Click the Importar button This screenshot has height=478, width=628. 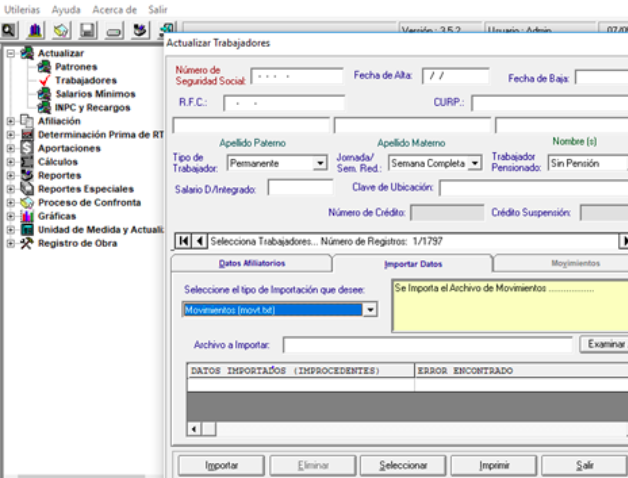[221, 465]
